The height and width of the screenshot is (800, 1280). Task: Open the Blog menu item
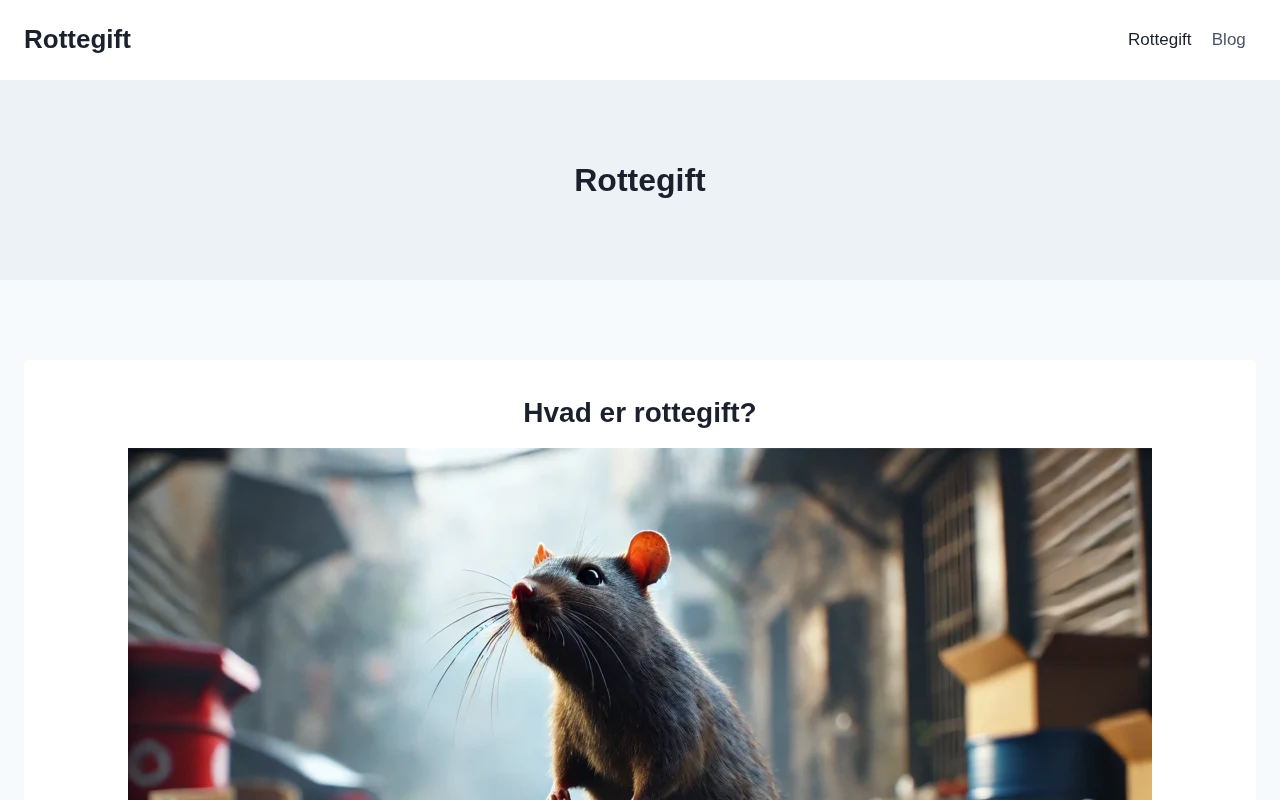[x=1228, y=40]
